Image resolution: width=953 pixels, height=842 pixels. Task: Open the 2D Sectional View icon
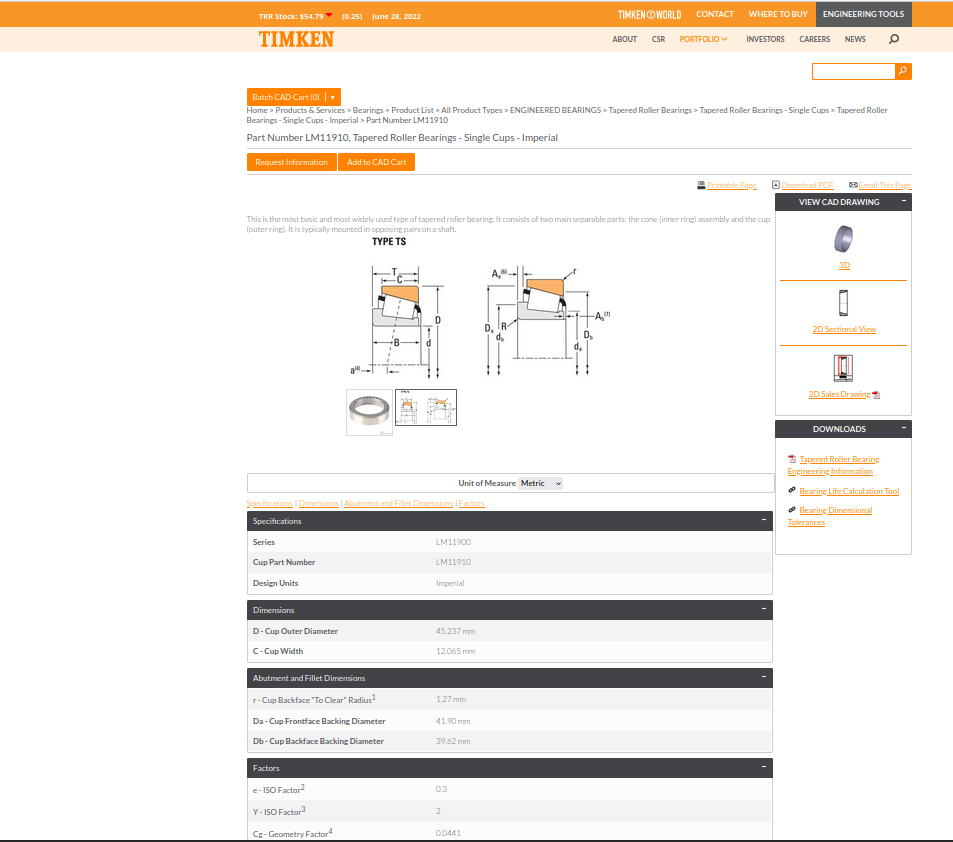pos(844,303)
